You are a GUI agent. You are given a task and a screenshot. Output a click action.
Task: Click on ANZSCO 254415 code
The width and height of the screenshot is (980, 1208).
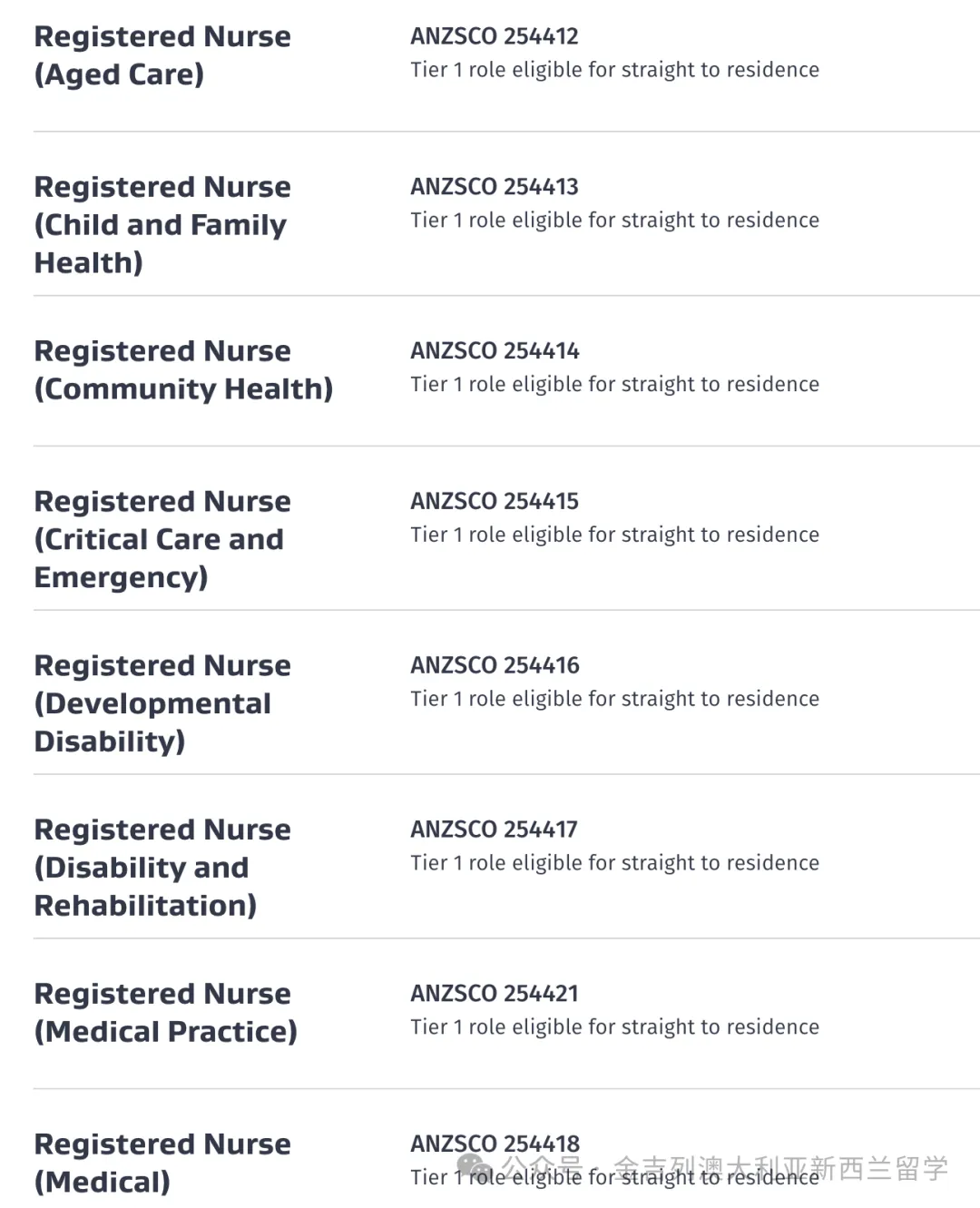(x=495, y=502)
